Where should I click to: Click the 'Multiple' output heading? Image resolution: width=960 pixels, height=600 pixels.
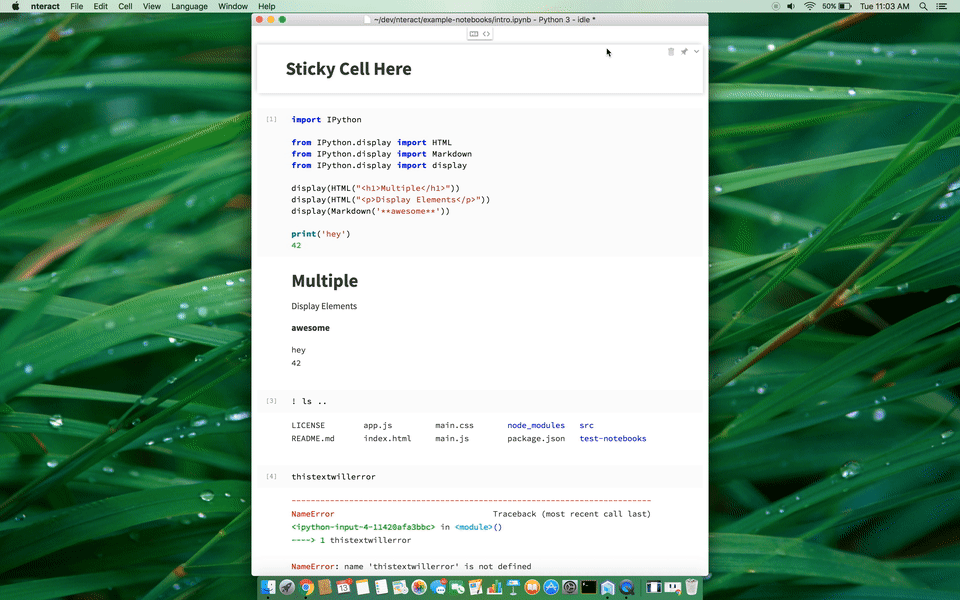coord(324,280)
